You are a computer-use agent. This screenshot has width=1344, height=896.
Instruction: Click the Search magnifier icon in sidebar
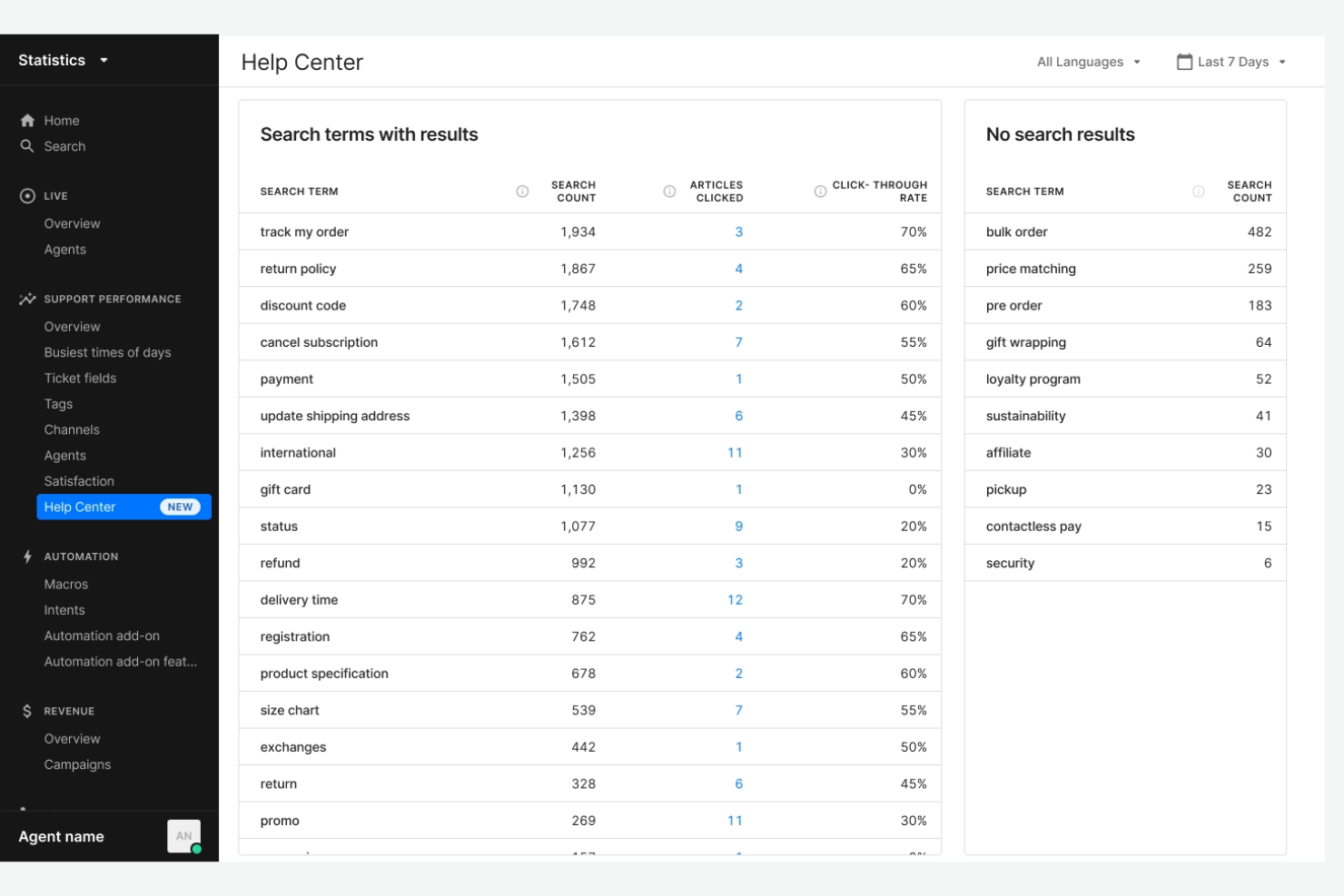tap(27, 146)
